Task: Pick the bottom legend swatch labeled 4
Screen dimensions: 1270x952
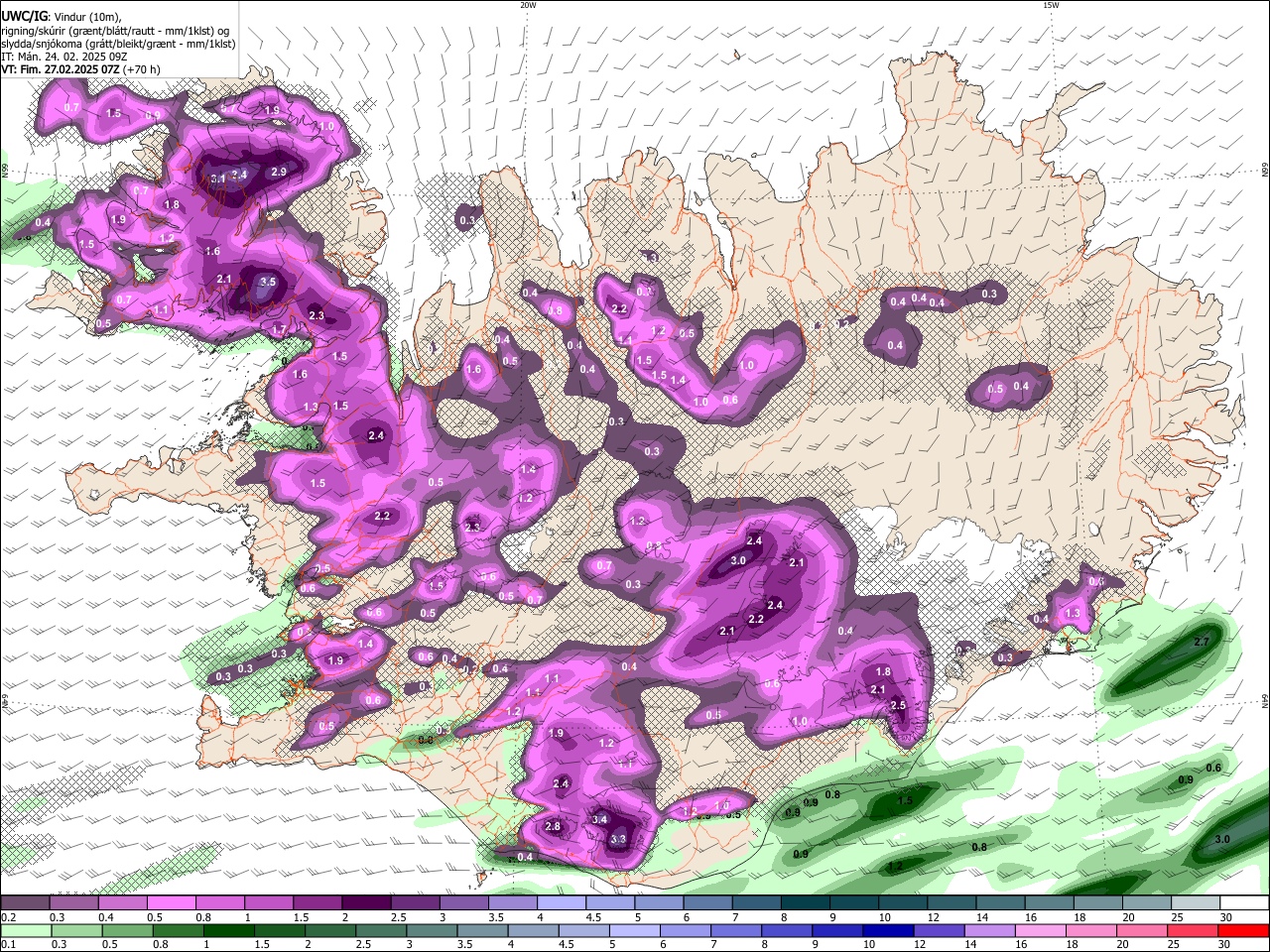Action: click(x=534, y=930)
